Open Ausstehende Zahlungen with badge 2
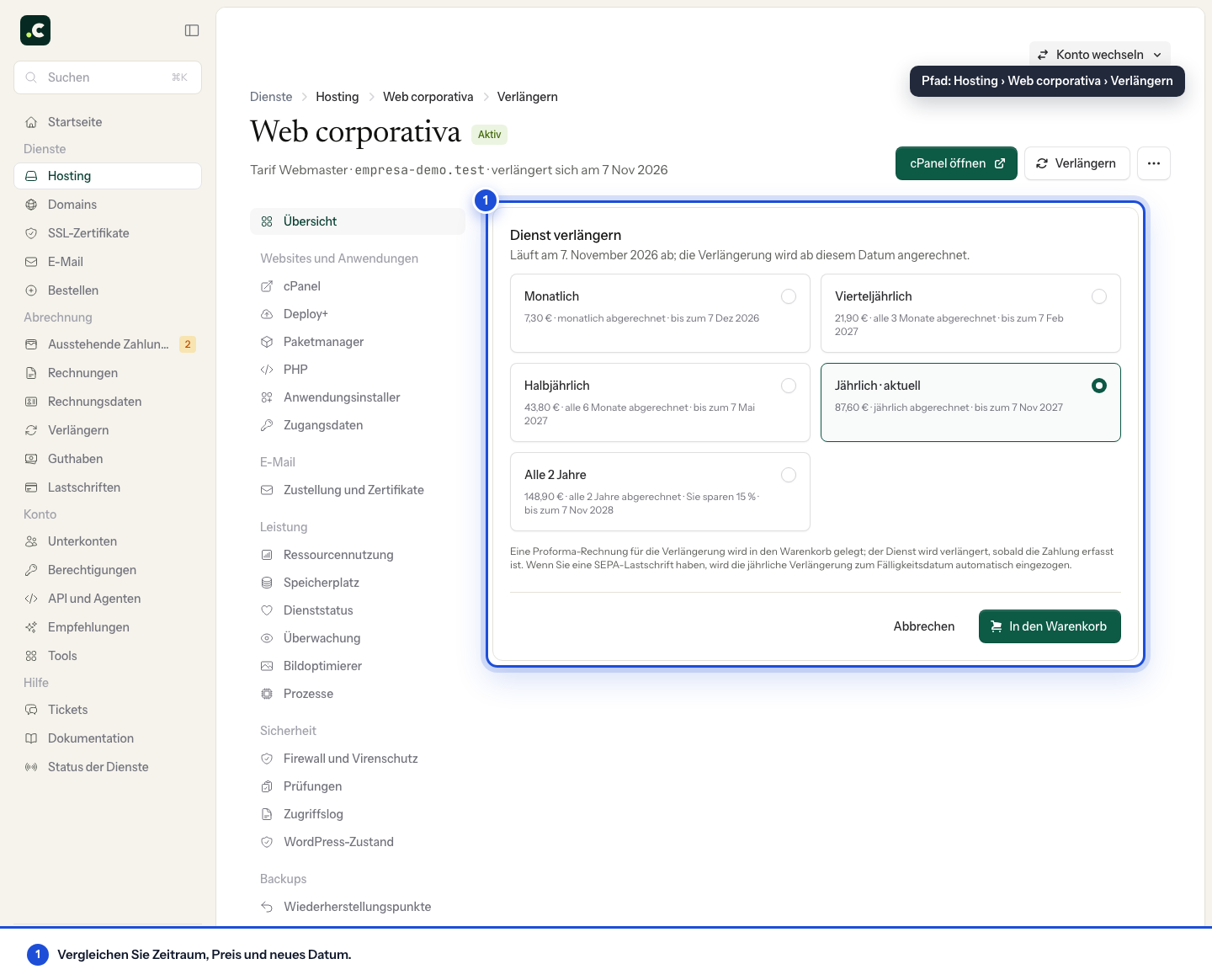1212x980 pixels. coord(108,344)
